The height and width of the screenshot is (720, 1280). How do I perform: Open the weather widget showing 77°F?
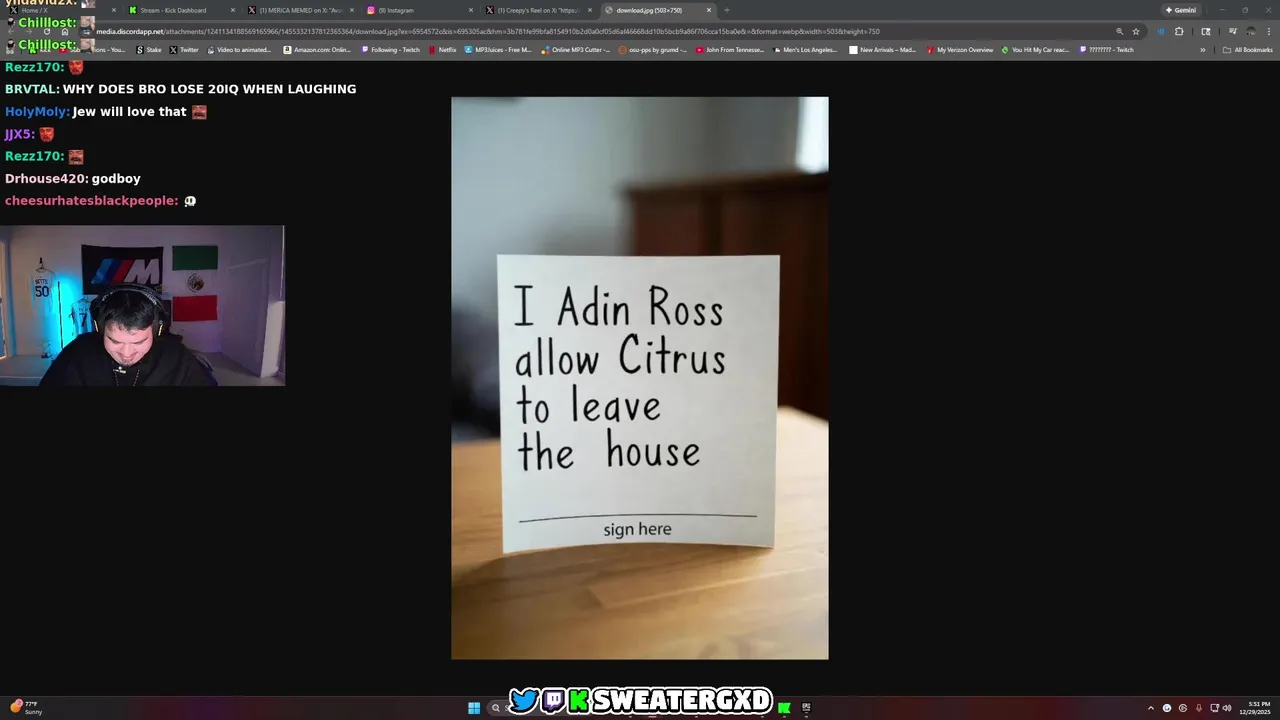[25, 708]
